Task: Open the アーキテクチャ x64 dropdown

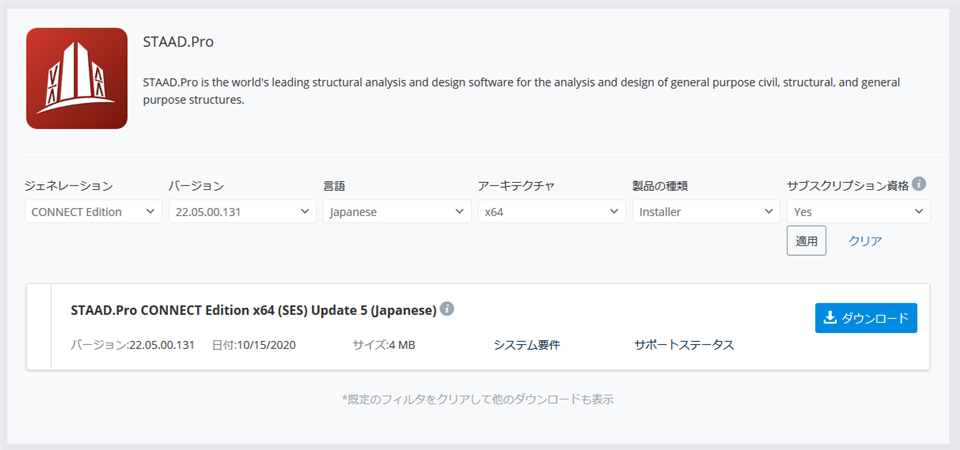Action: pyautogui.click(x=551, y=212)
